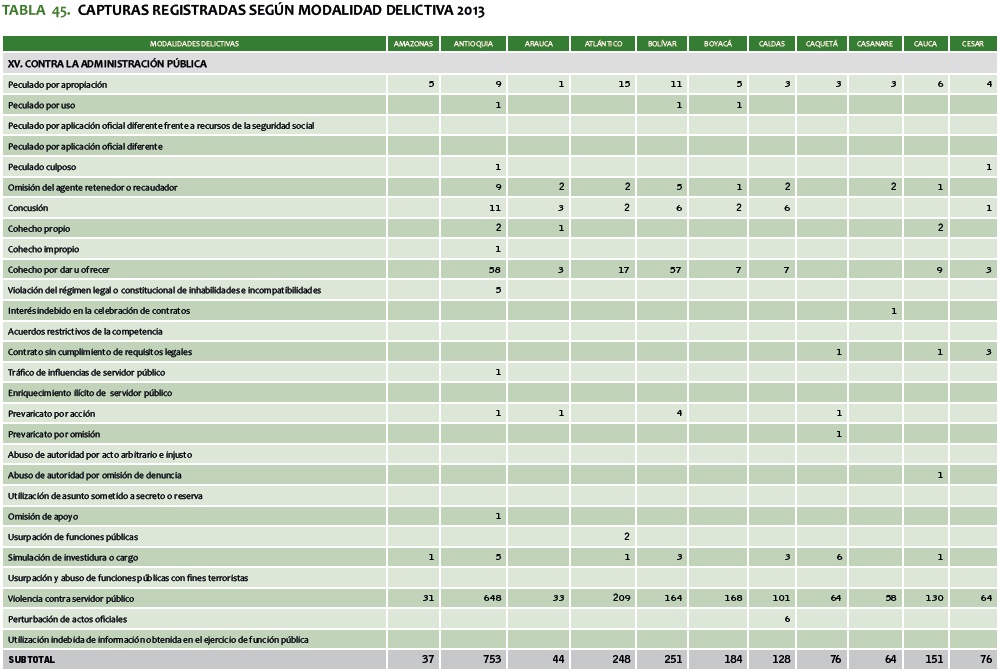Click the 'Violencia contra servidor público' row label
Viewport: 999px width, 671px height.
[x=70, y=598]
